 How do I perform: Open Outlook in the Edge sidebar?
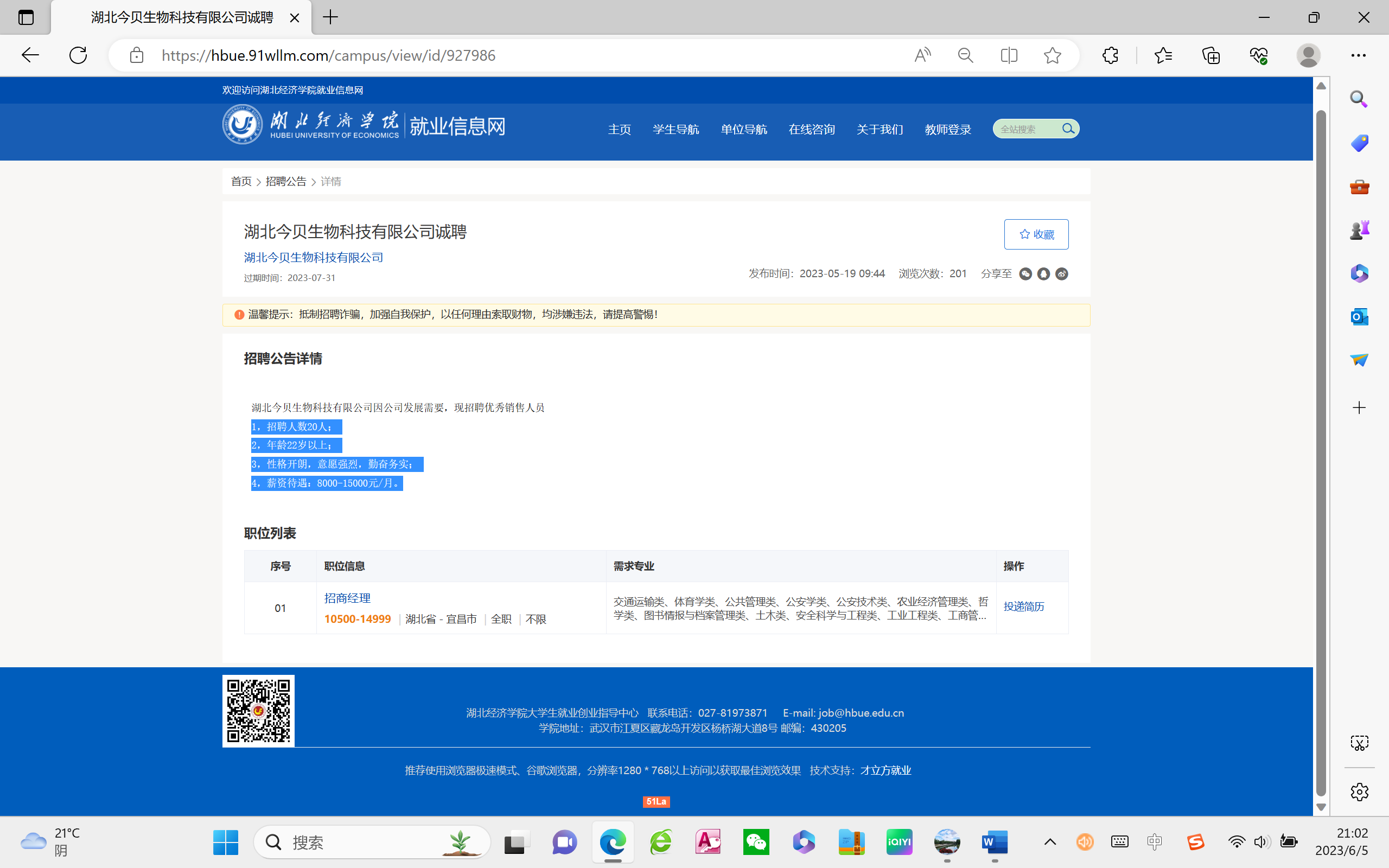[1359, 316]
